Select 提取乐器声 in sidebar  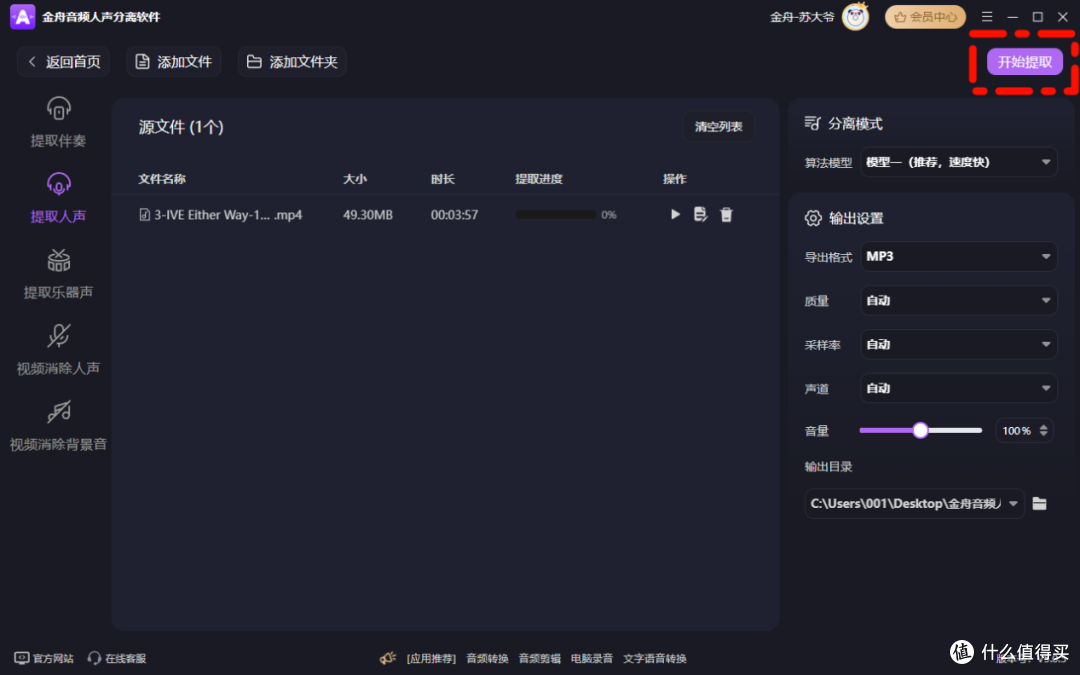pos(59,273)
